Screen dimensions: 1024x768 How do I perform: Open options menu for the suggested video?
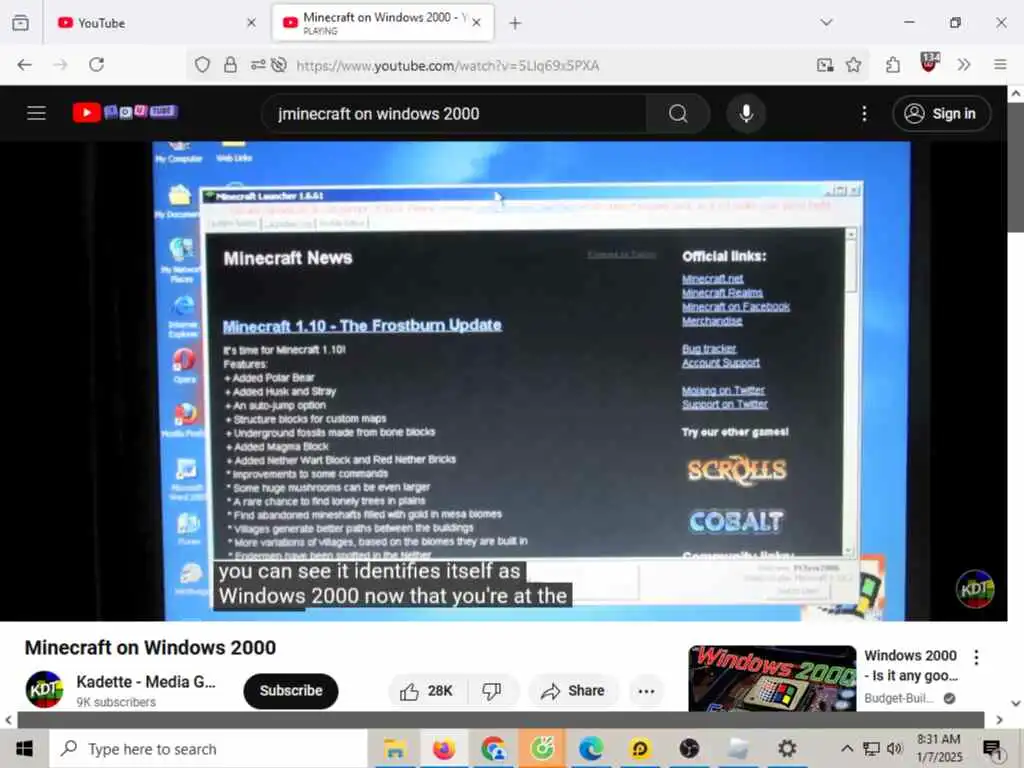coord(976,657)
